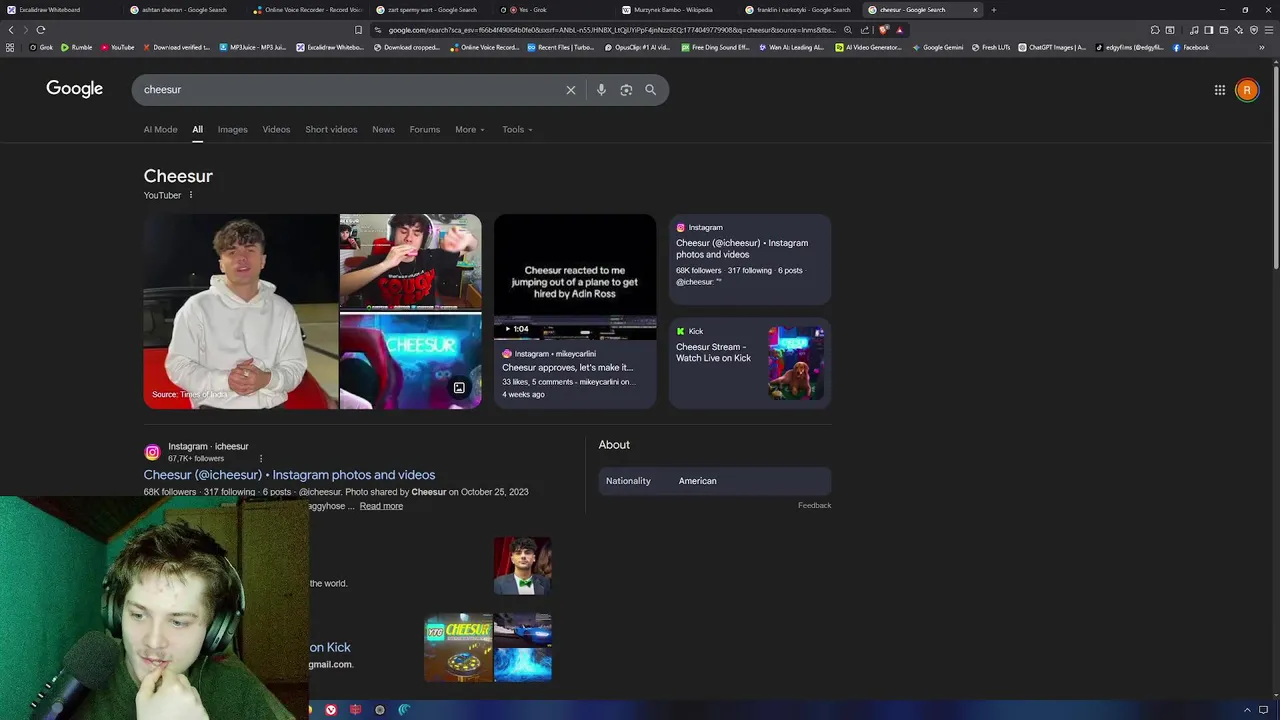Screen dimensions: 1280x720
Task: Expand the Tools dropdown
Action: click(517, 129)
